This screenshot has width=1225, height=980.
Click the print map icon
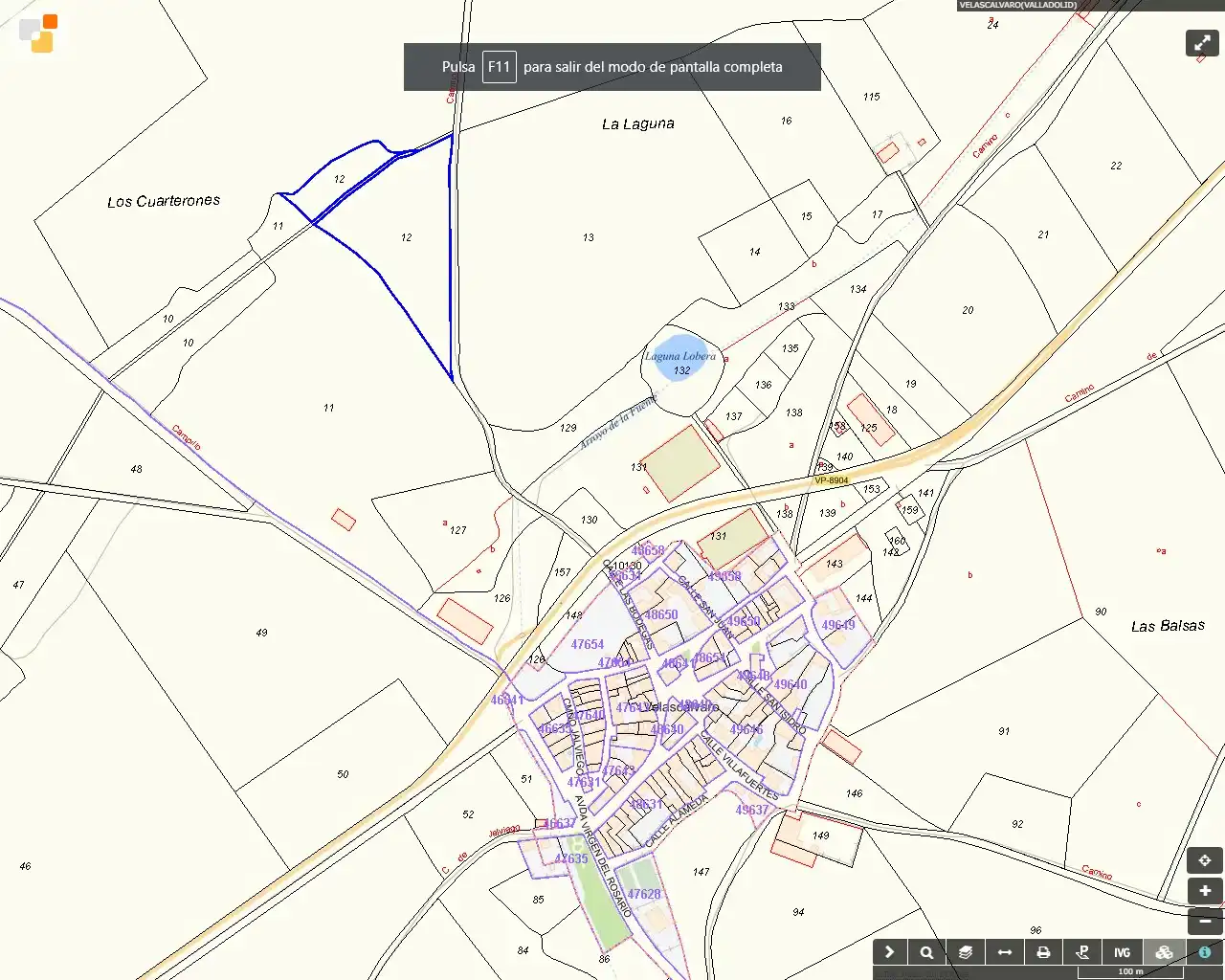1044,952
